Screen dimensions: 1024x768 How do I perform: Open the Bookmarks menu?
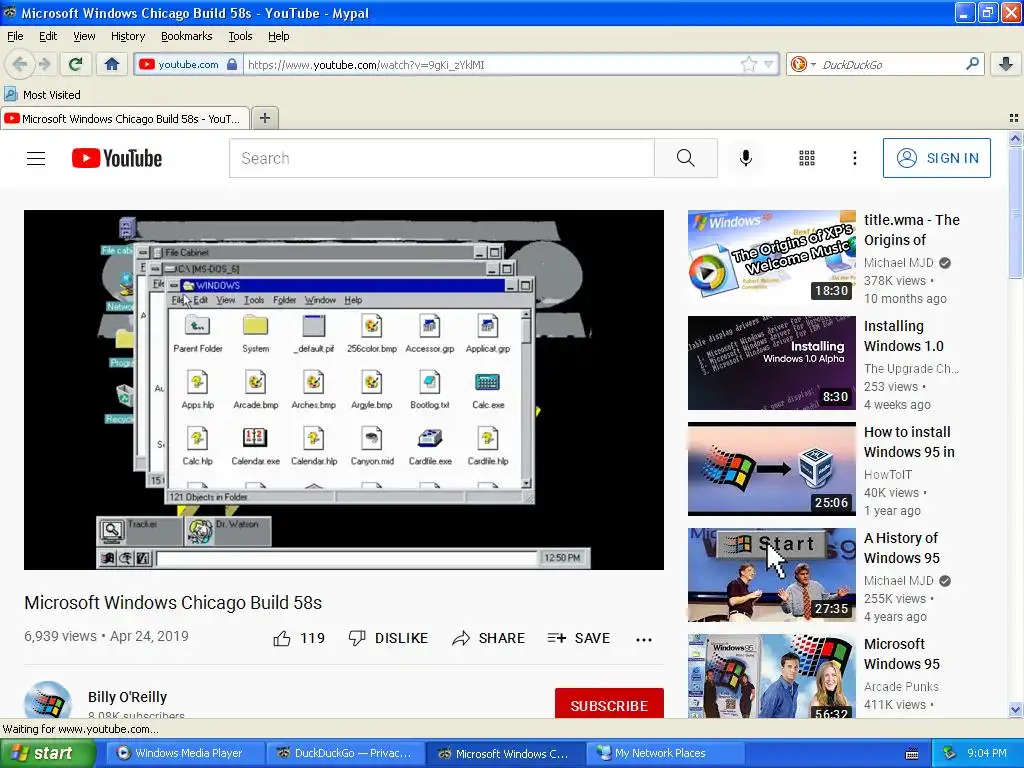[x=187, y=37]
